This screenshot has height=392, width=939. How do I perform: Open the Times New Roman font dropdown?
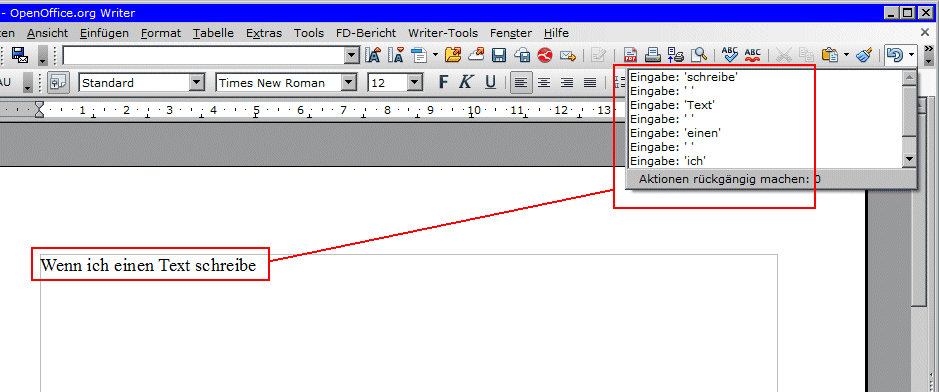tap(349, 83)
